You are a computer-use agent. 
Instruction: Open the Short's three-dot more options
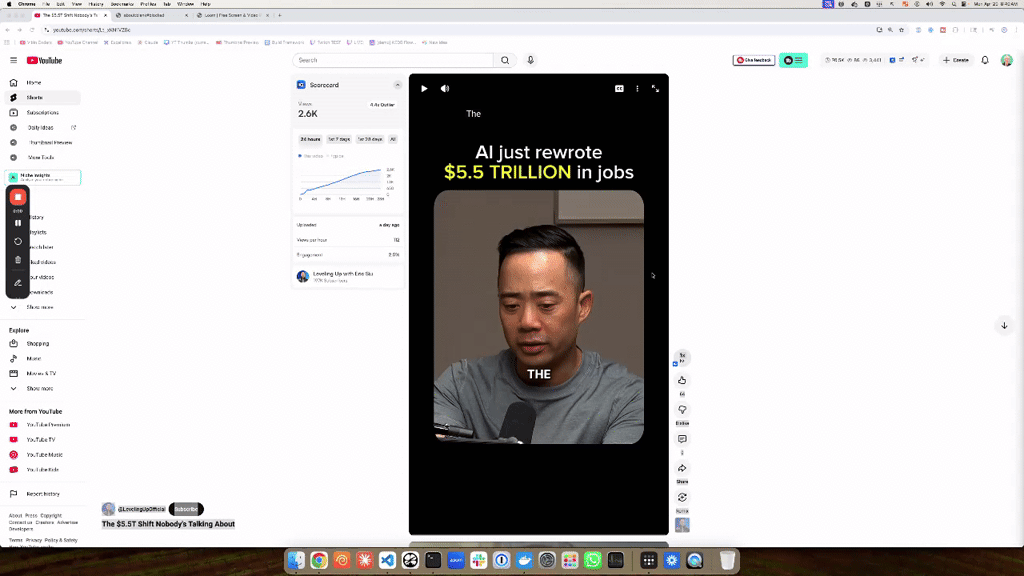(x=637, y=88)
